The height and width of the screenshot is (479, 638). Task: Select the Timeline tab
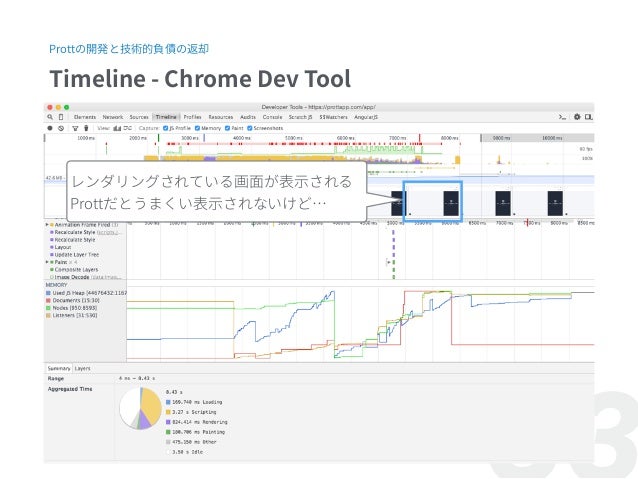pyautogui.click(x=166, y=117)
